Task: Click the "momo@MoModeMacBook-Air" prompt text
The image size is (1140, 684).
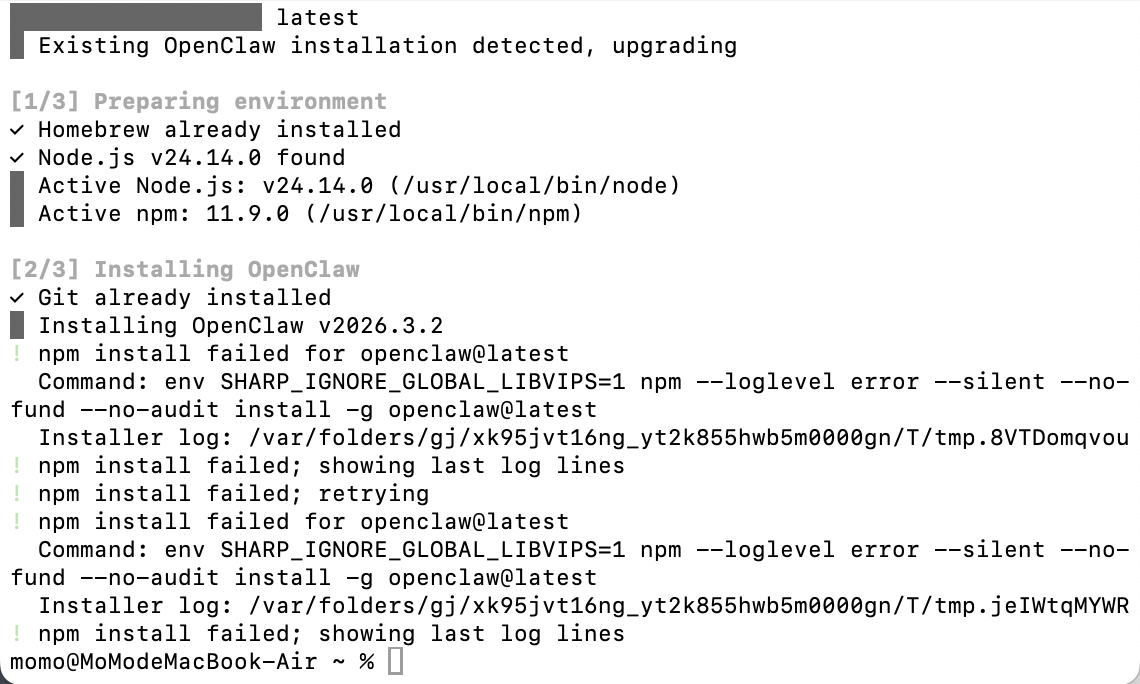Action: (x=164, y=662)
